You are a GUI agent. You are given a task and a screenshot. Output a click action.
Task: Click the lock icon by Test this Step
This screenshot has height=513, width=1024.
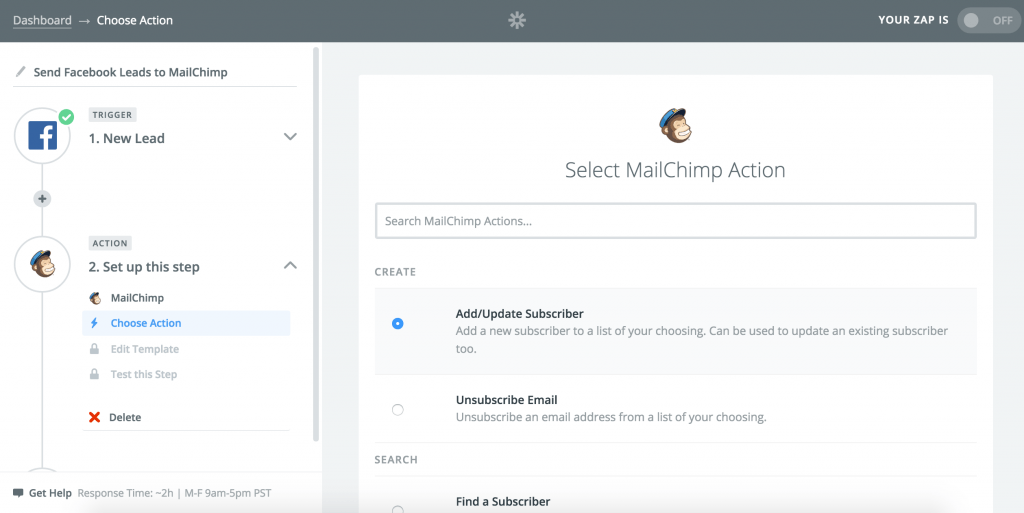click(95, 374)
